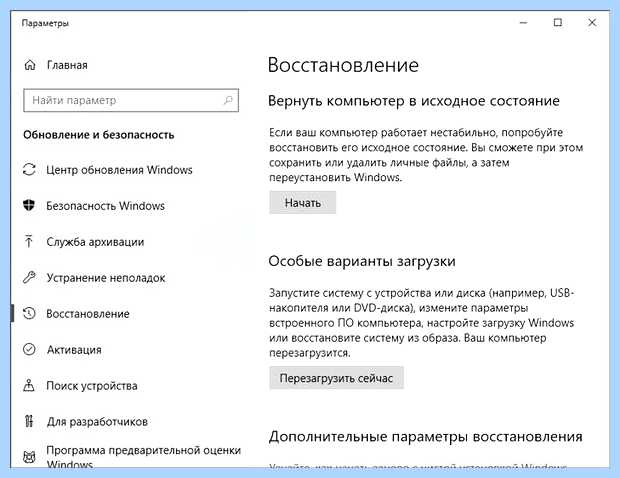Open Центр обновления Windows section
The height and width of the screenshot is (478, 620).
119,170
